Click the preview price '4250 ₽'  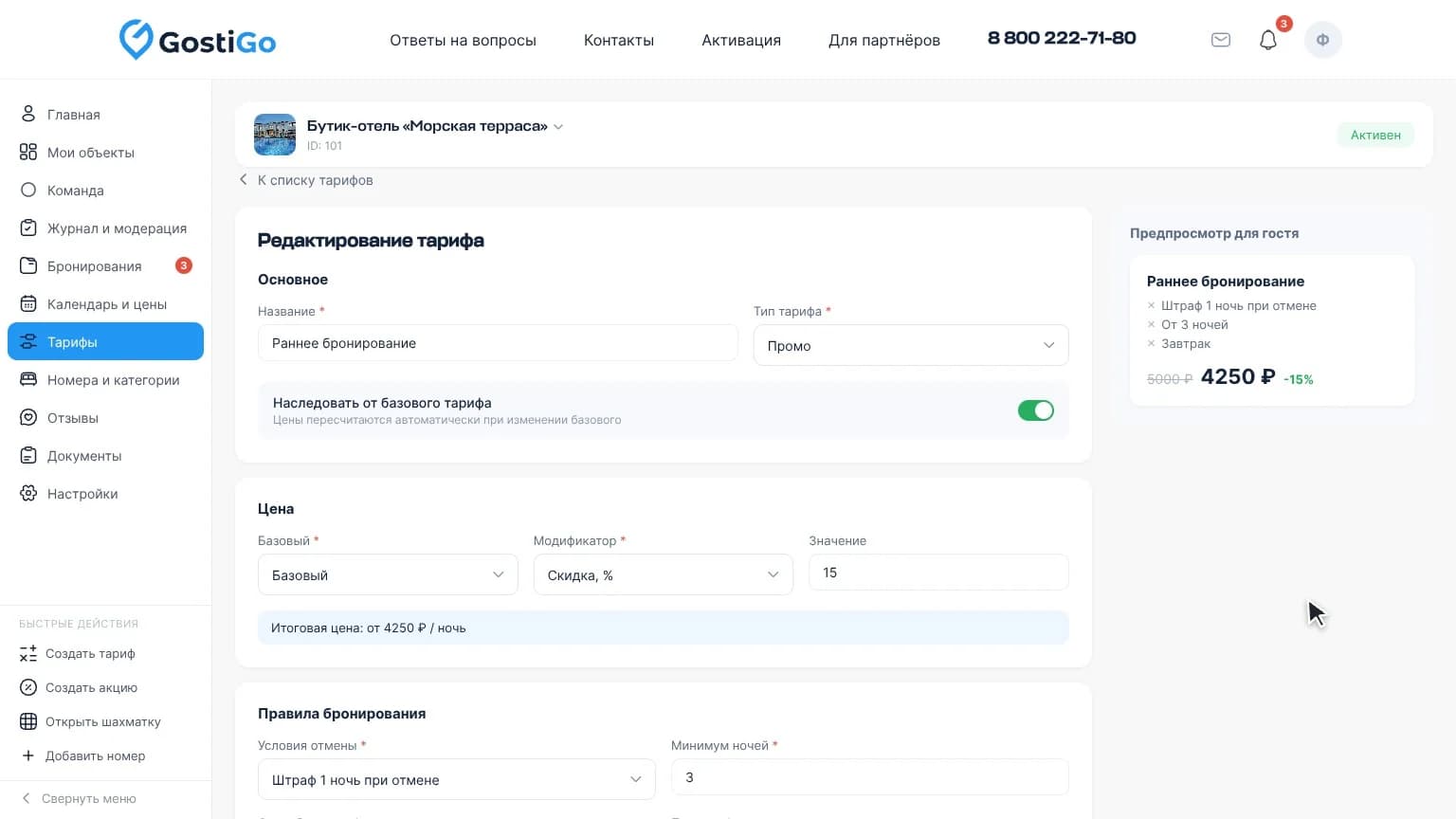point(1238,376)
